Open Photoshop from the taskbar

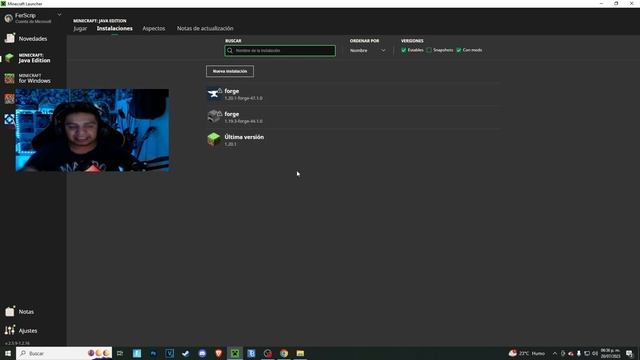[x=153, y=353]
